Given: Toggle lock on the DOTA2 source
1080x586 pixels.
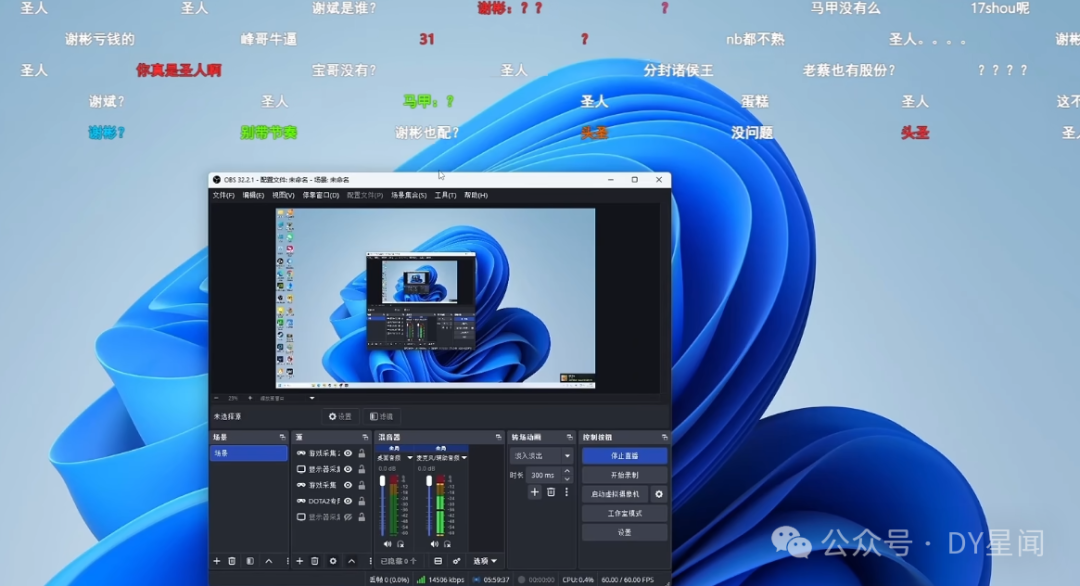Looking at the screenshot, I should tap(362, 501).
